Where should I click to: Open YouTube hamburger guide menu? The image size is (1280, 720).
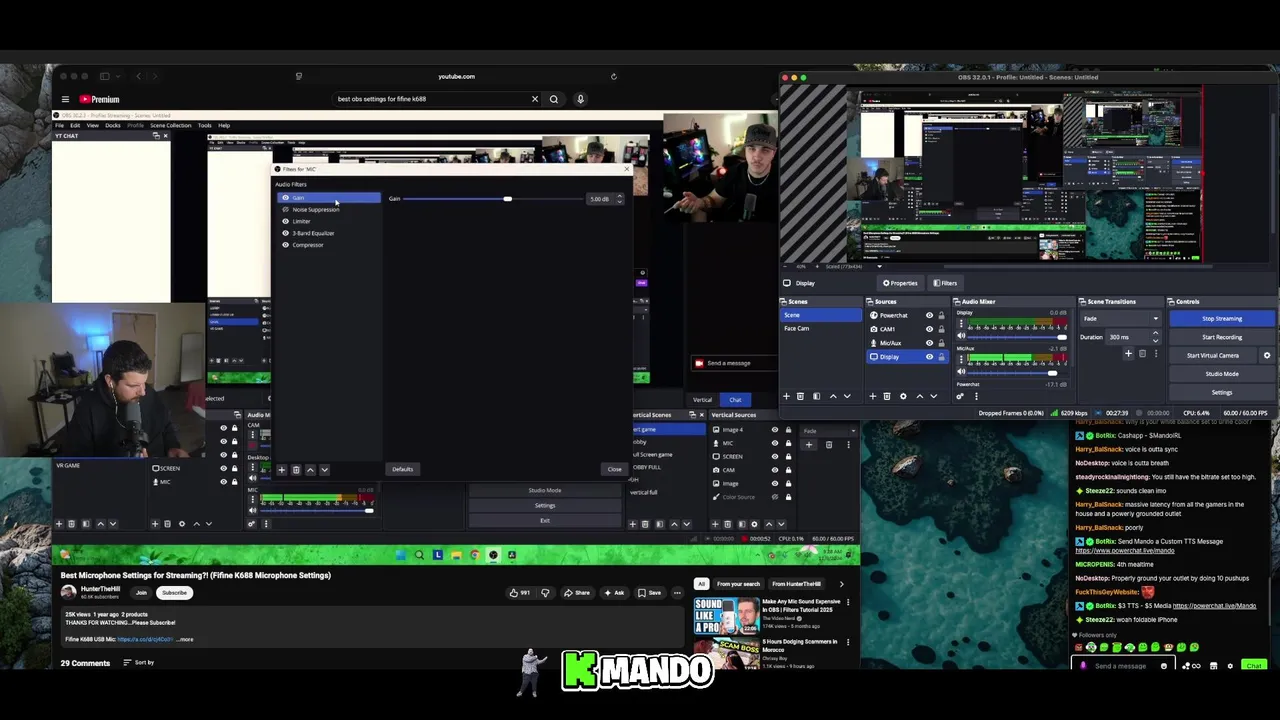click(65, 99)
